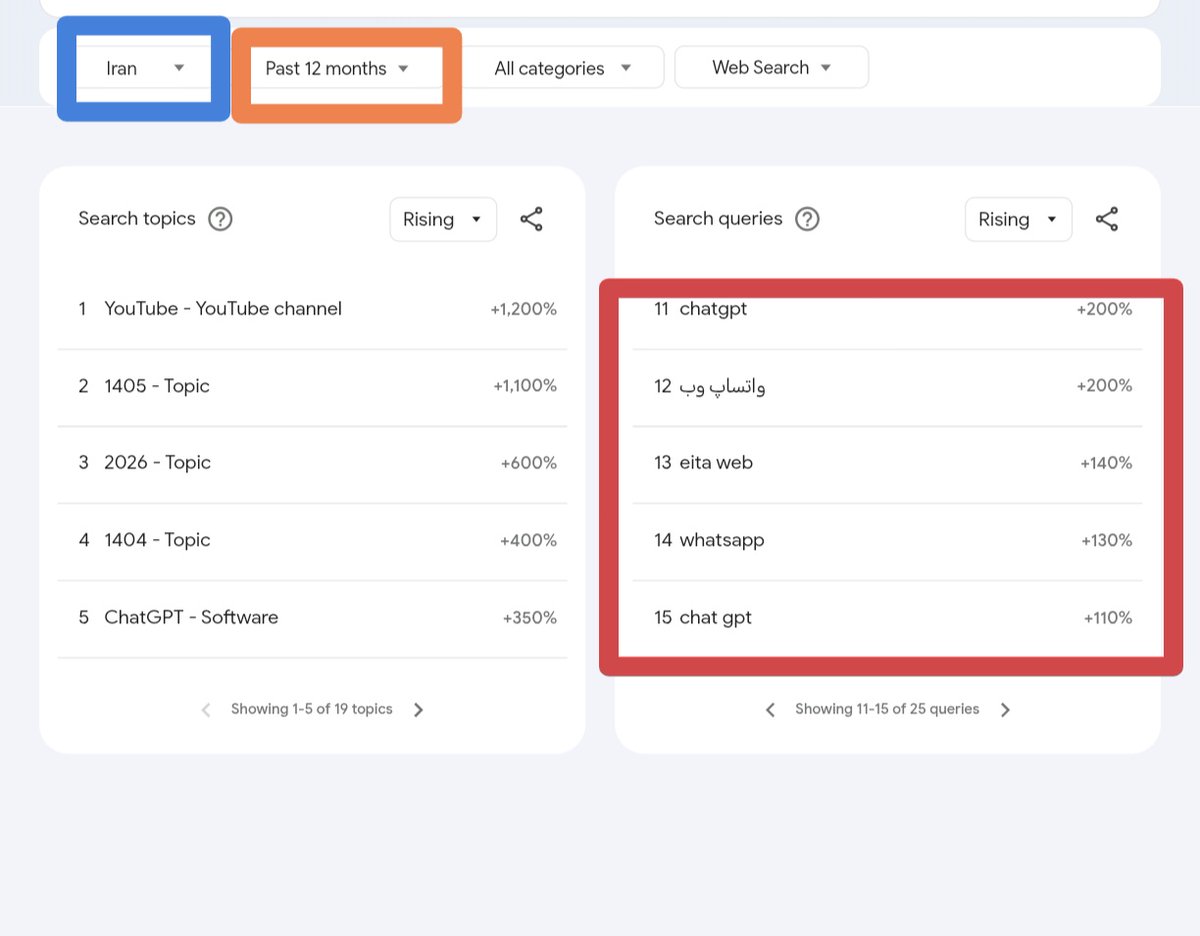This screenshot has height=936, width=1200.
Task: Click the +400% value for 1404
Action: click(529, 540)
